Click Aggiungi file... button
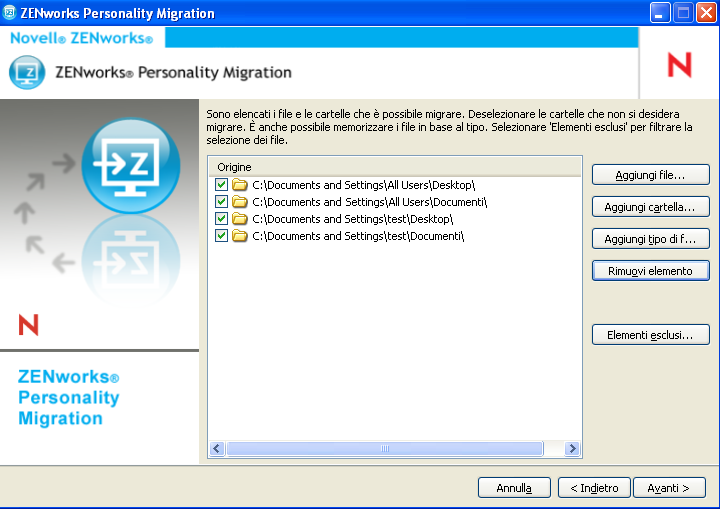Image resolution: width=720 pixels, height=509 pixels. pyautogui.click(x=651, y=175)
